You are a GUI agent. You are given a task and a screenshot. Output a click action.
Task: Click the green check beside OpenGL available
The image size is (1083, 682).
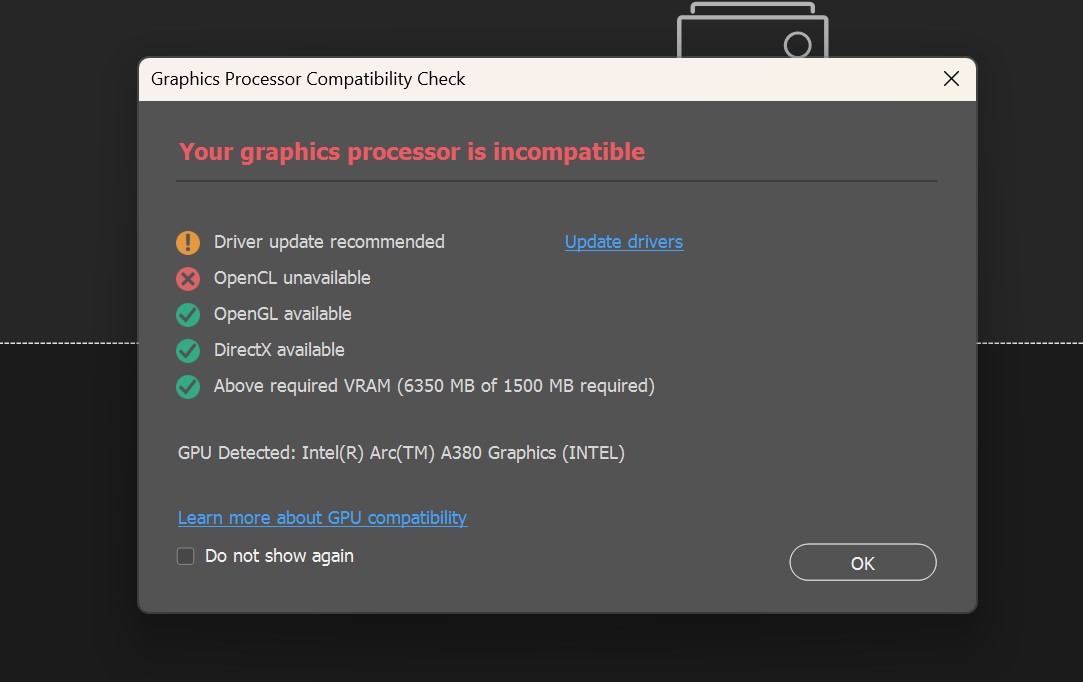pyautogui.click(x=188, y=314)
